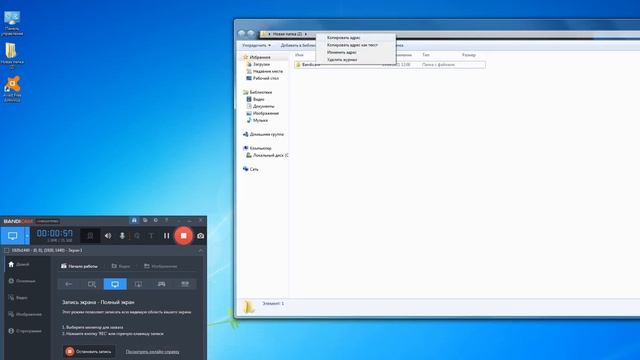
Task: Select Сеть in Explorer navigation pane
Action: click(x=251, y=169)
